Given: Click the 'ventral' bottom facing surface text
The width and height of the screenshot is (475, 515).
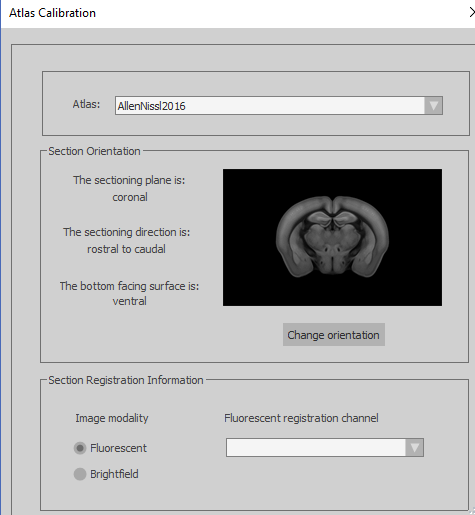Looking at the screenshot, I should (129, 301).
